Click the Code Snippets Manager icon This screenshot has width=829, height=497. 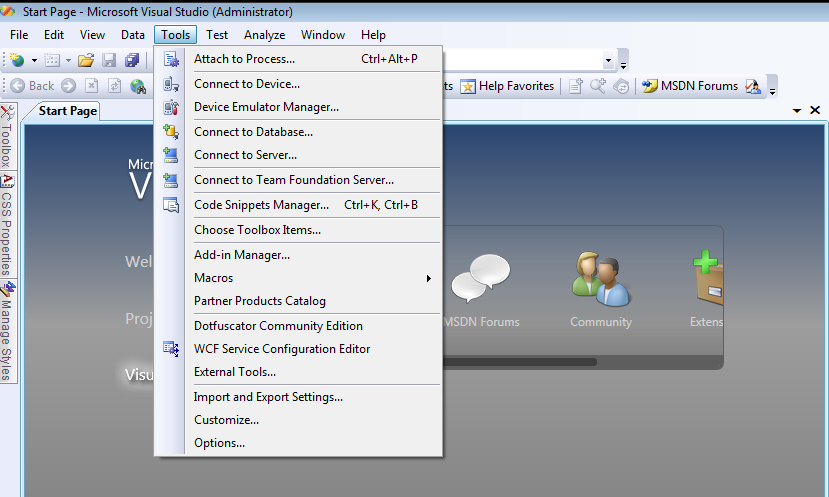(x=171, y=205)
